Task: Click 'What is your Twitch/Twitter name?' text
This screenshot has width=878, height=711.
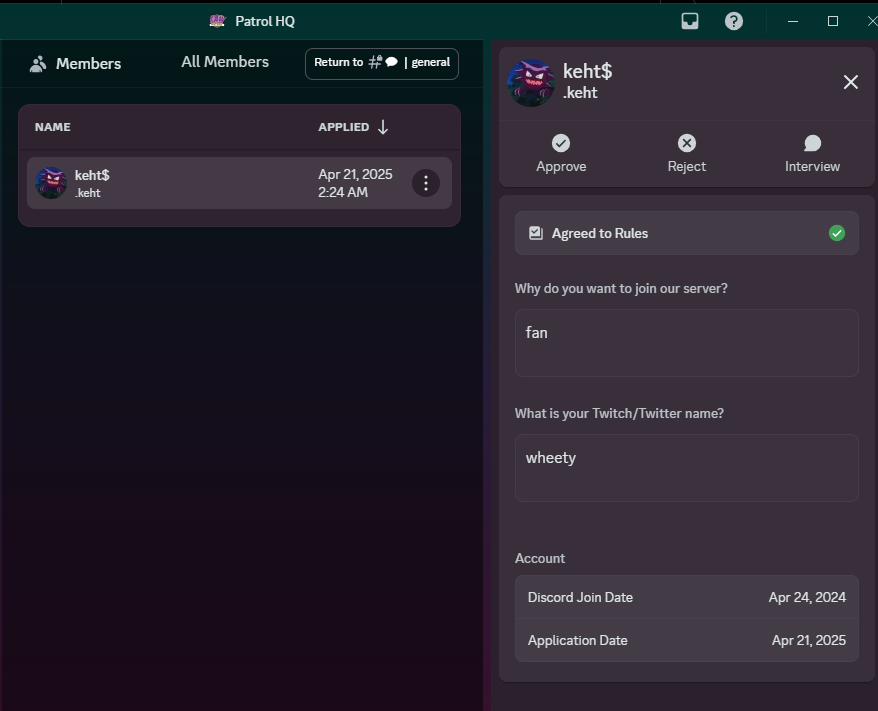Action: pyautogui.click(x=619, y=413)
